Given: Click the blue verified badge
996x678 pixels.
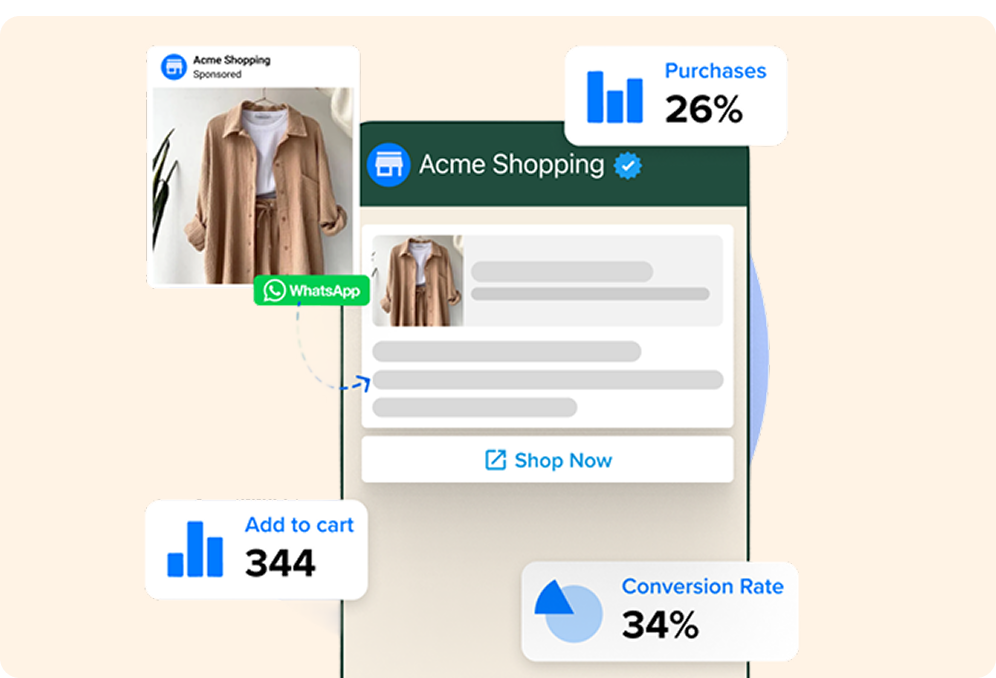Looking at the screenshot, I should (x=628, y=165).
